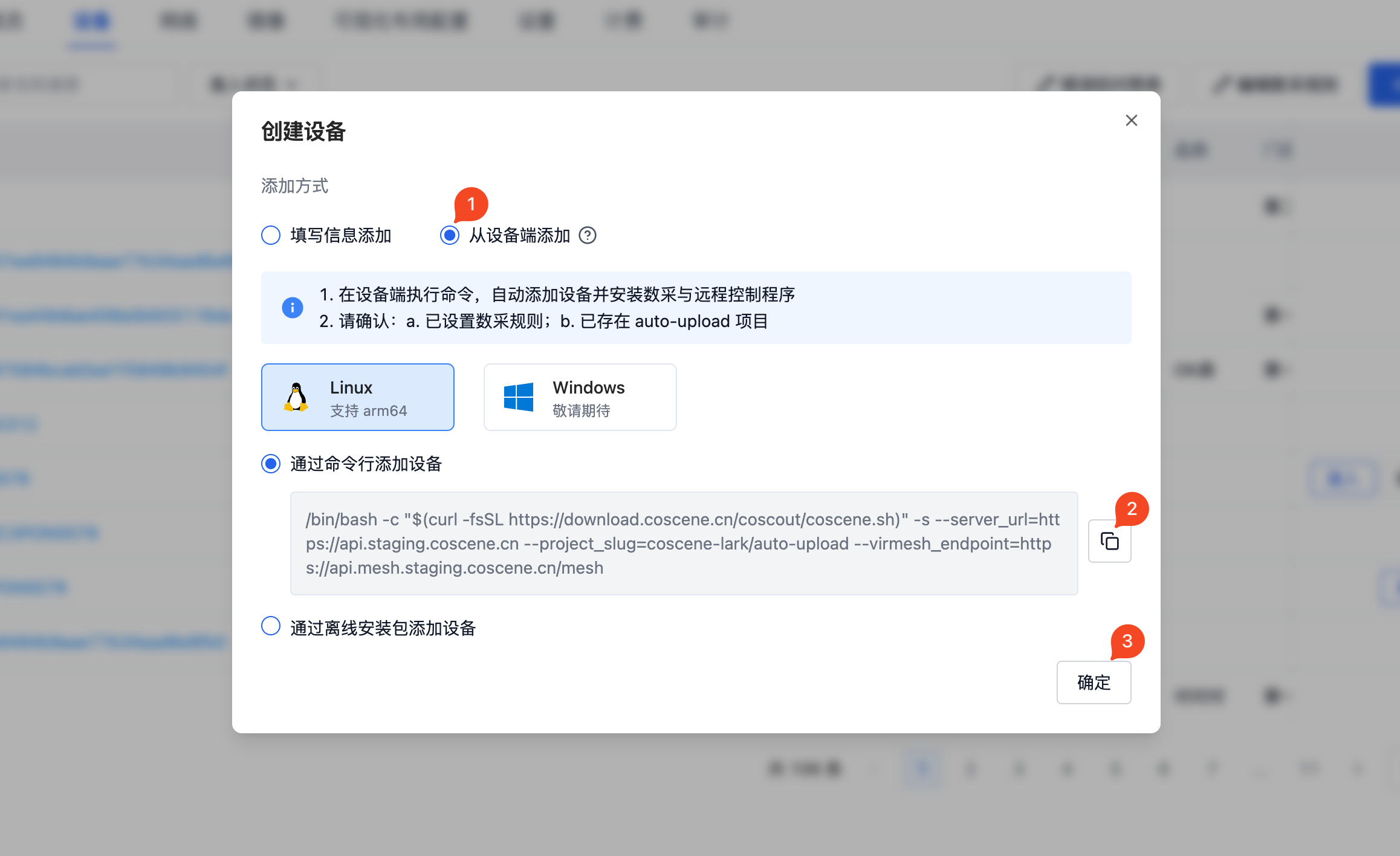Click the blue info icon in the notice
This screenshot has height=856, width=1400.
coord(293,308)
